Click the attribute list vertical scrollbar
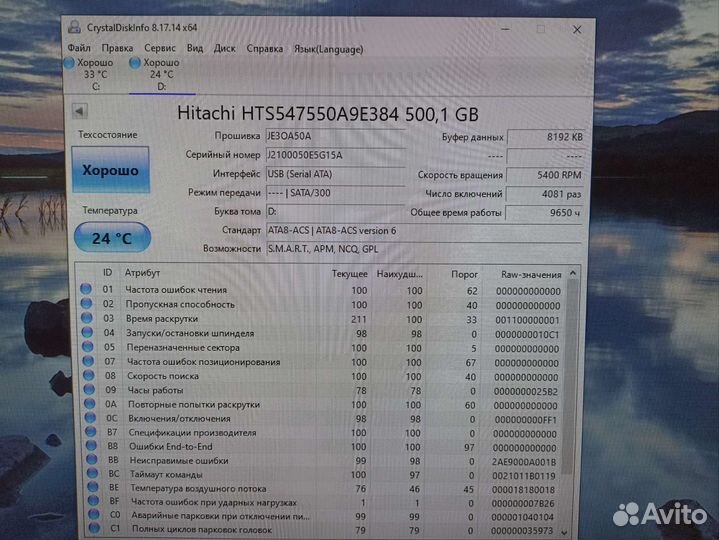This screenshot has height=540, width=719. point(571,400)
